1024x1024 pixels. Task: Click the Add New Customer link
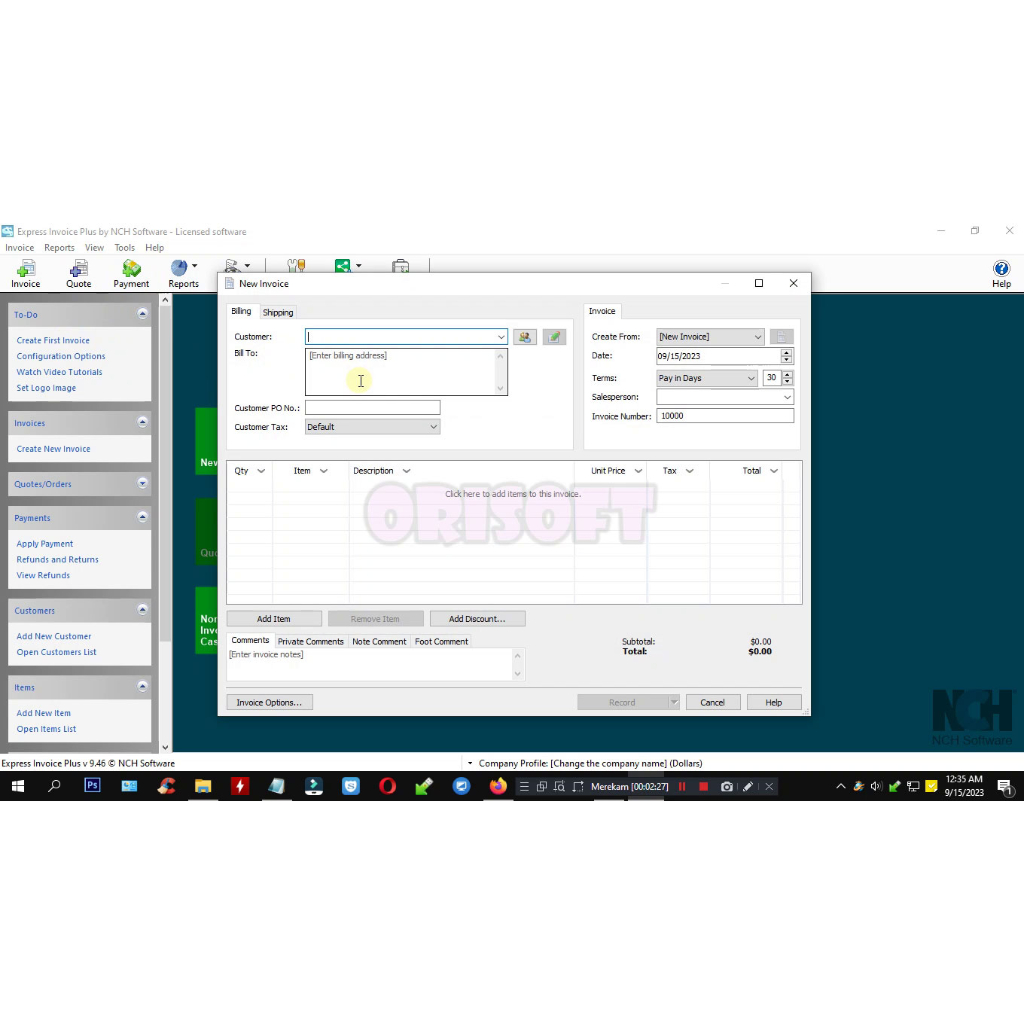click(54, 636)
